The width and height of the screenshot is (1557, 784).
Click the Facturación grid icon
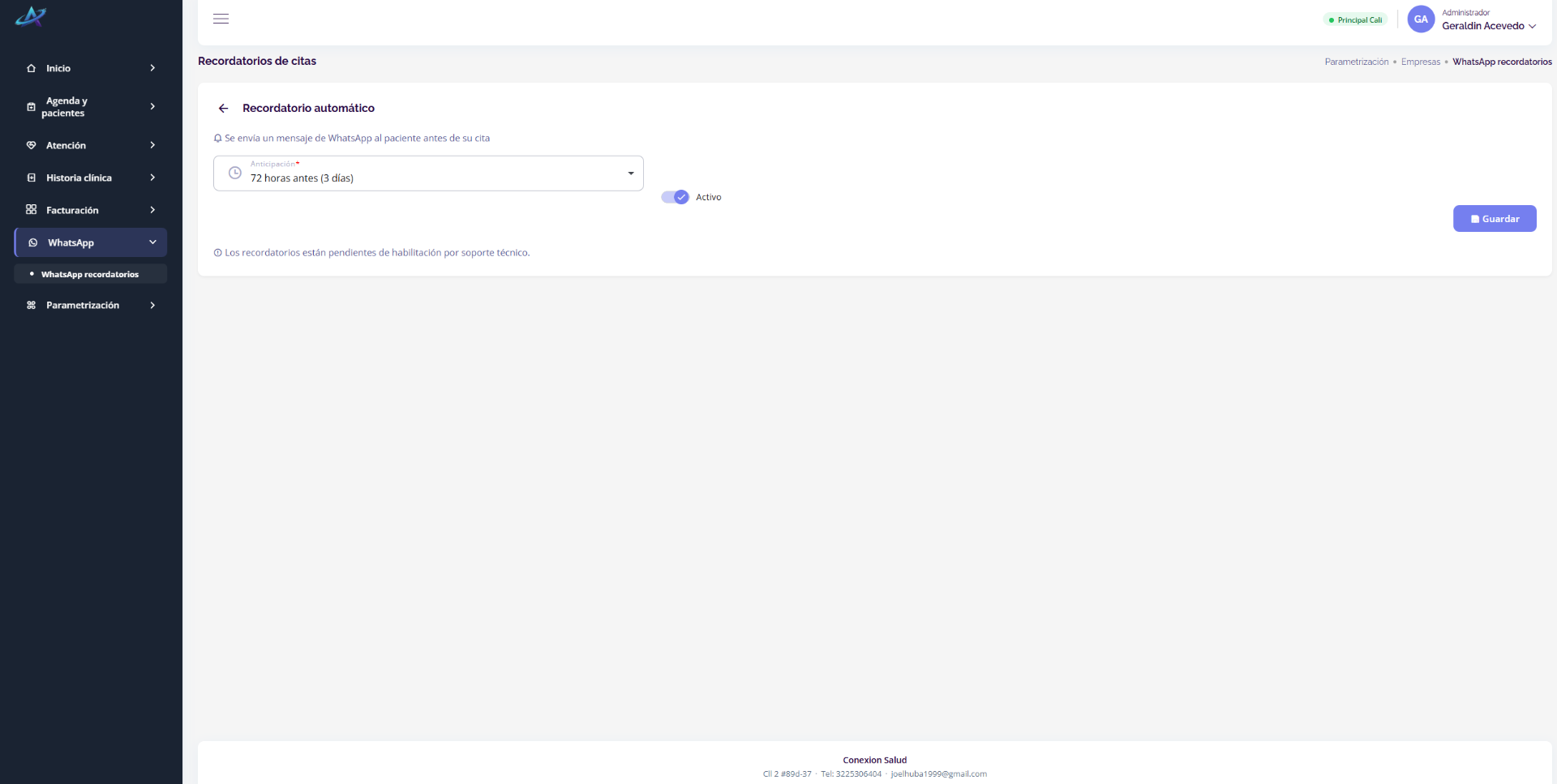pos(32,209)
